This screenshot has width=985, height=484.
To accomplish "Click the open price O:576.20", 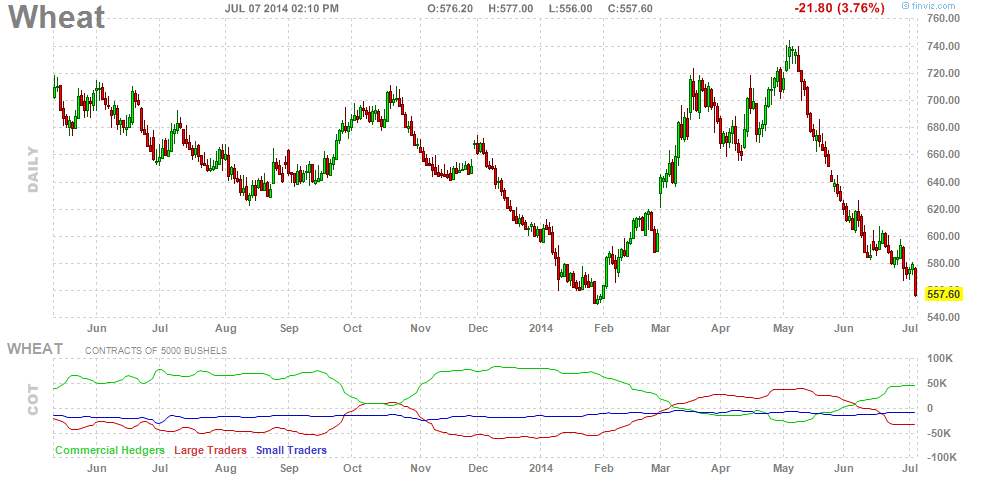I will pos(449,8).
